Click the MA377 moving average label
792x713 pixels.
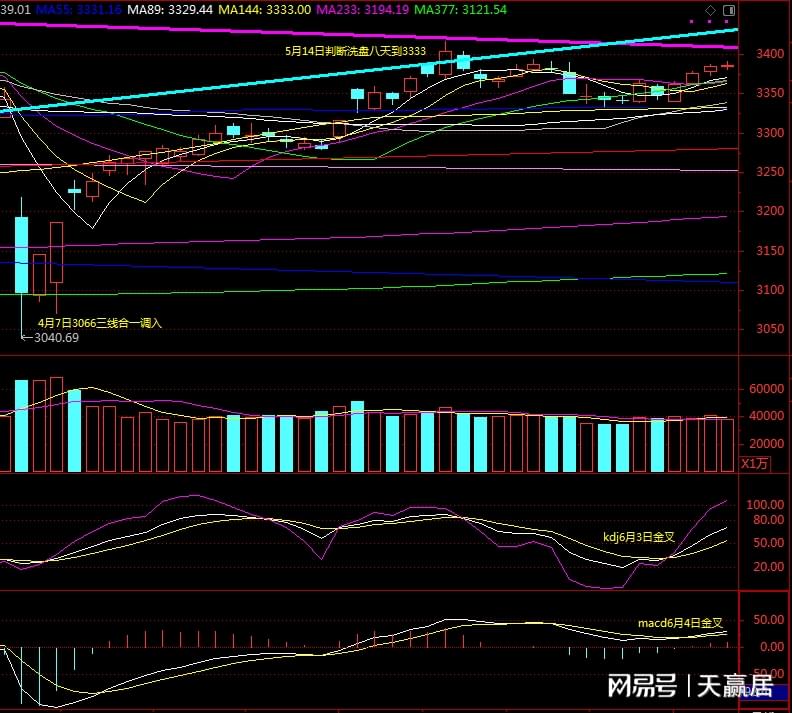point(460,10)
